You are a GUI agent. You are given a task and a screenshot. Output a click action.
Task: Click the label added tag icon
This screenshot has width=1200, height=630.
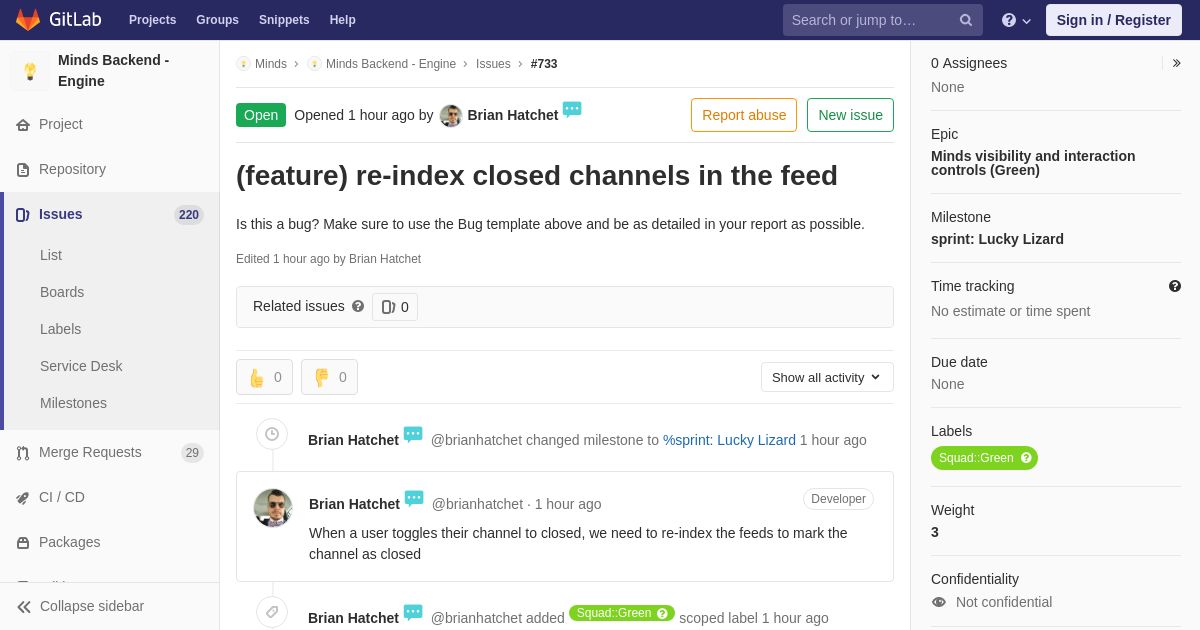point(272,612)
